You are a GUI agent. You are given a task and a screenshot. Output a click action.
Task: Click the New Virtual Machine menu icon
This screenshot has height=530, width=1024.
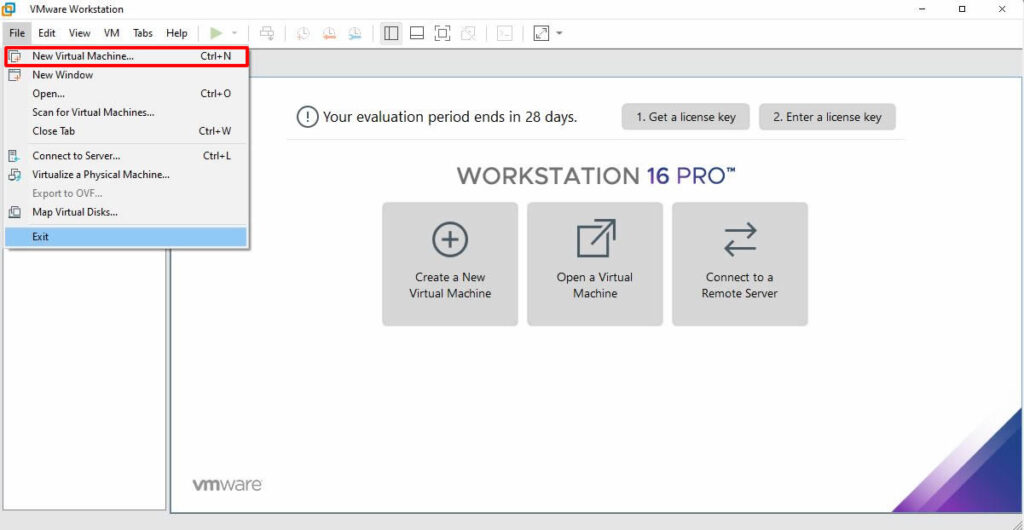[15, 57]
